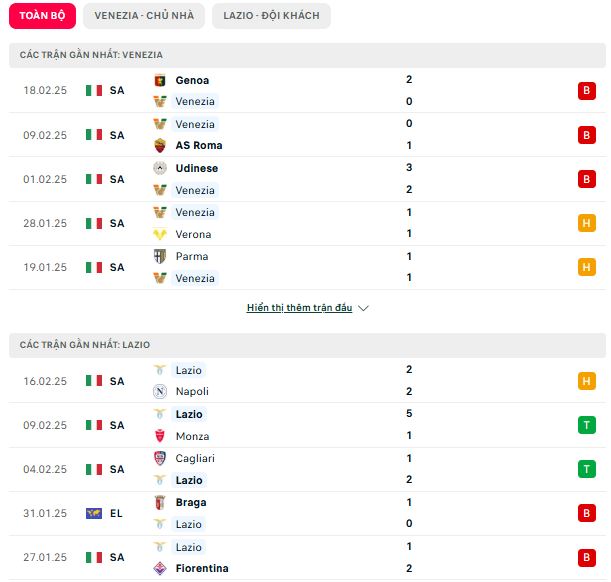The width and height of the screenshot is (611, 582).
Task: Click the red B badge for Genoa match
Action: [x=586, y=91]
